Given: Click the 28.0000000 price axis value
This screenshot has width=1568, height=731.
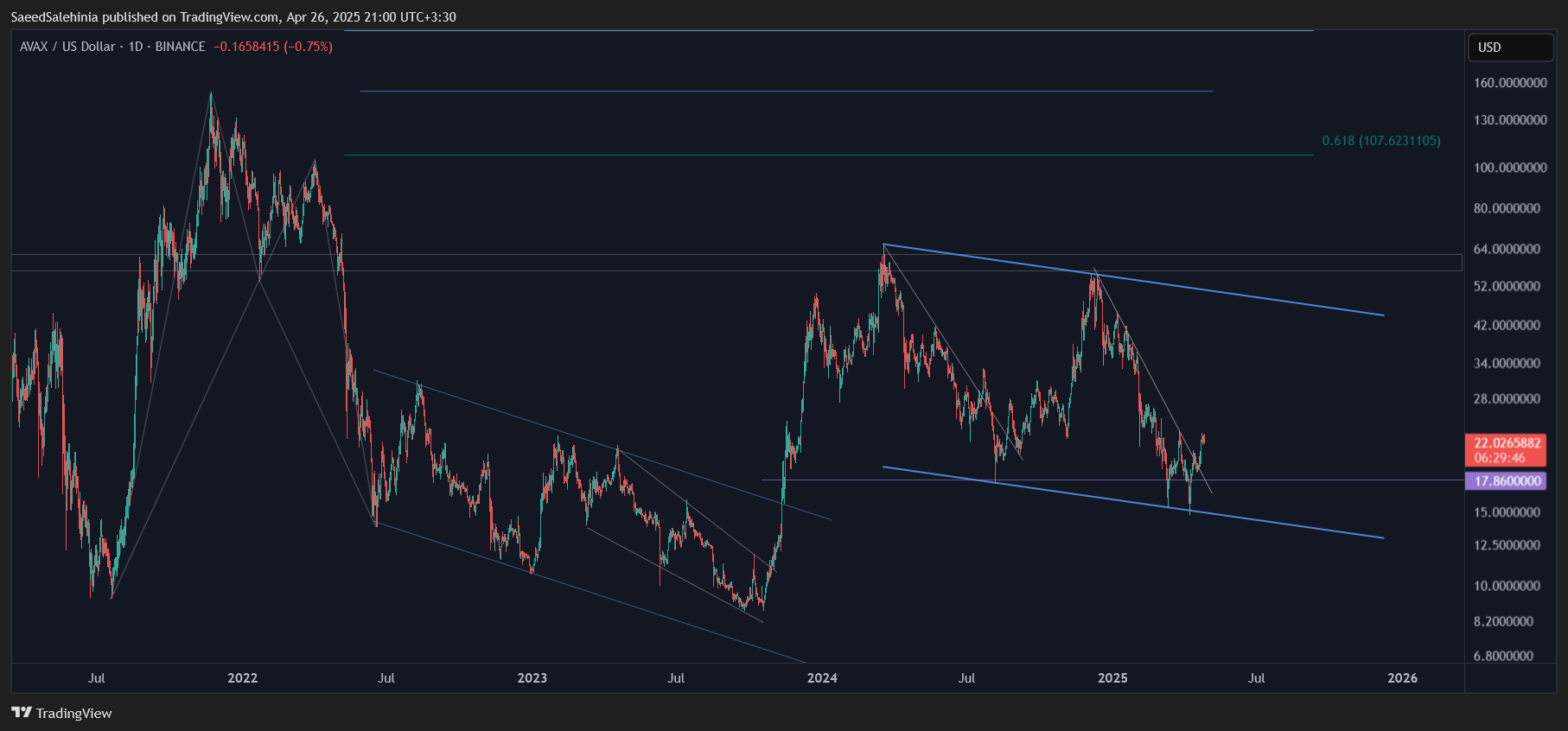Looking at the screenshot, I should point(1507,399).
